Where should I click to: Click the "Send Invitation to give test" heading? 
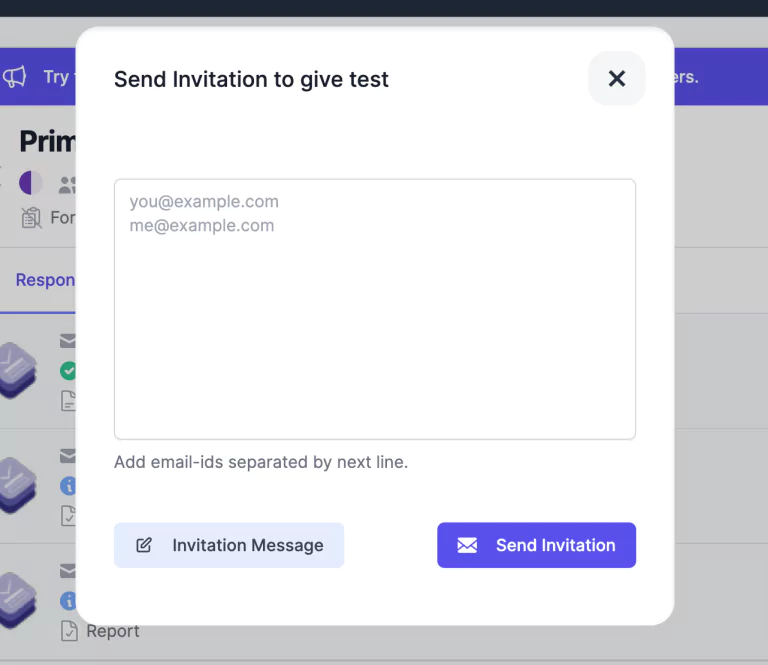point(251,79)
